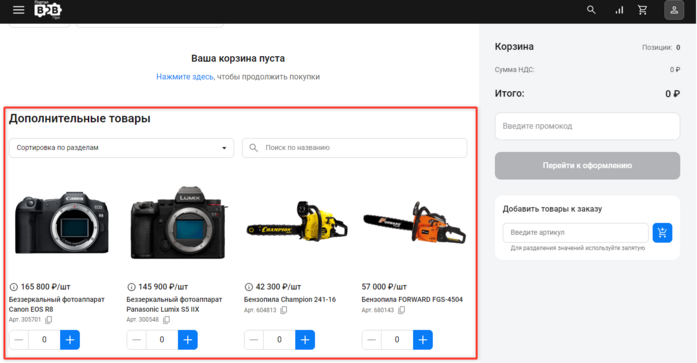The width and height of the screenshot is (697, 363).
Task: Click quantity field of Canon EOS R8
Action: pyautogui.click(x=44, y=340)
